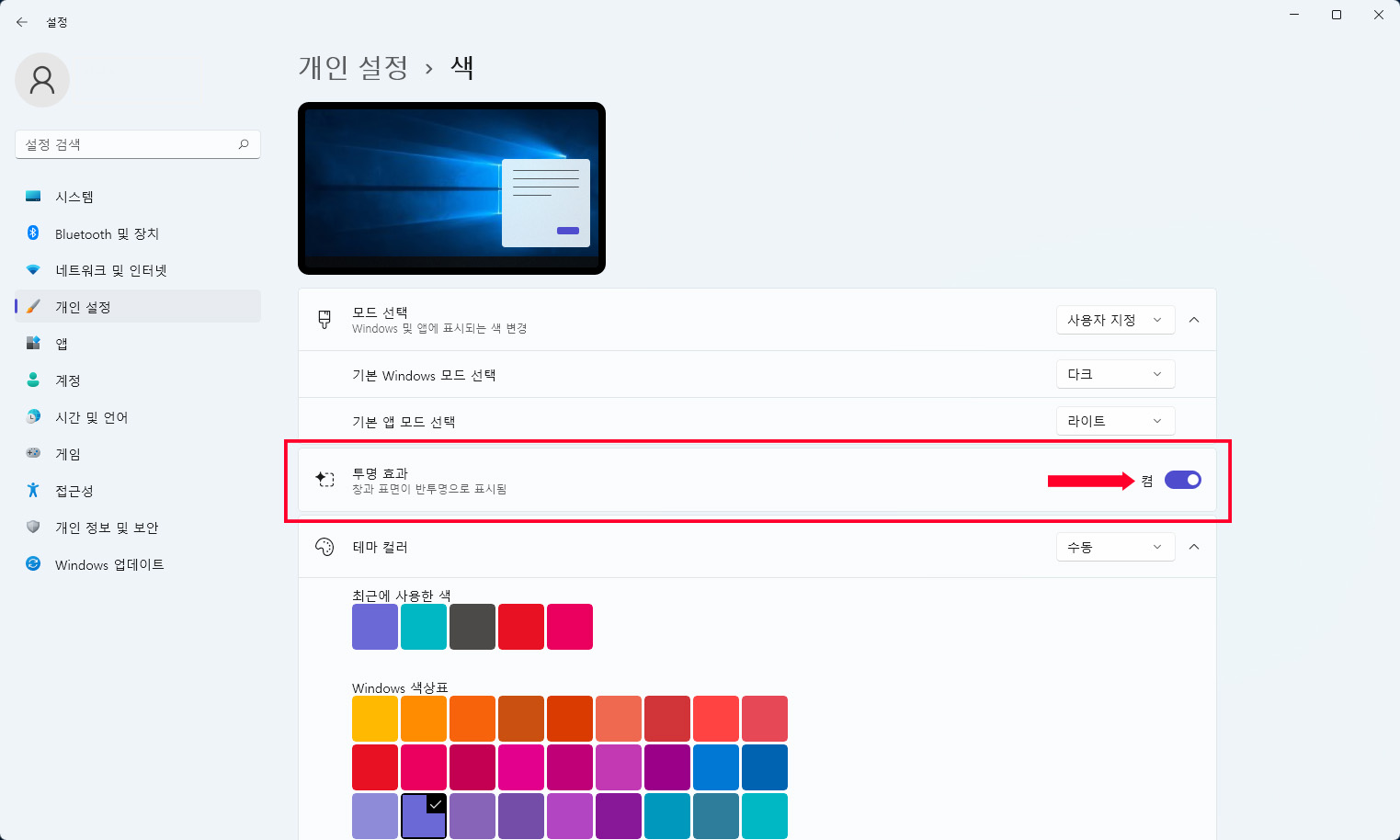Open the user account avatar
The width and height of the screenshot is (1400, 840).
tap(42, 80)
